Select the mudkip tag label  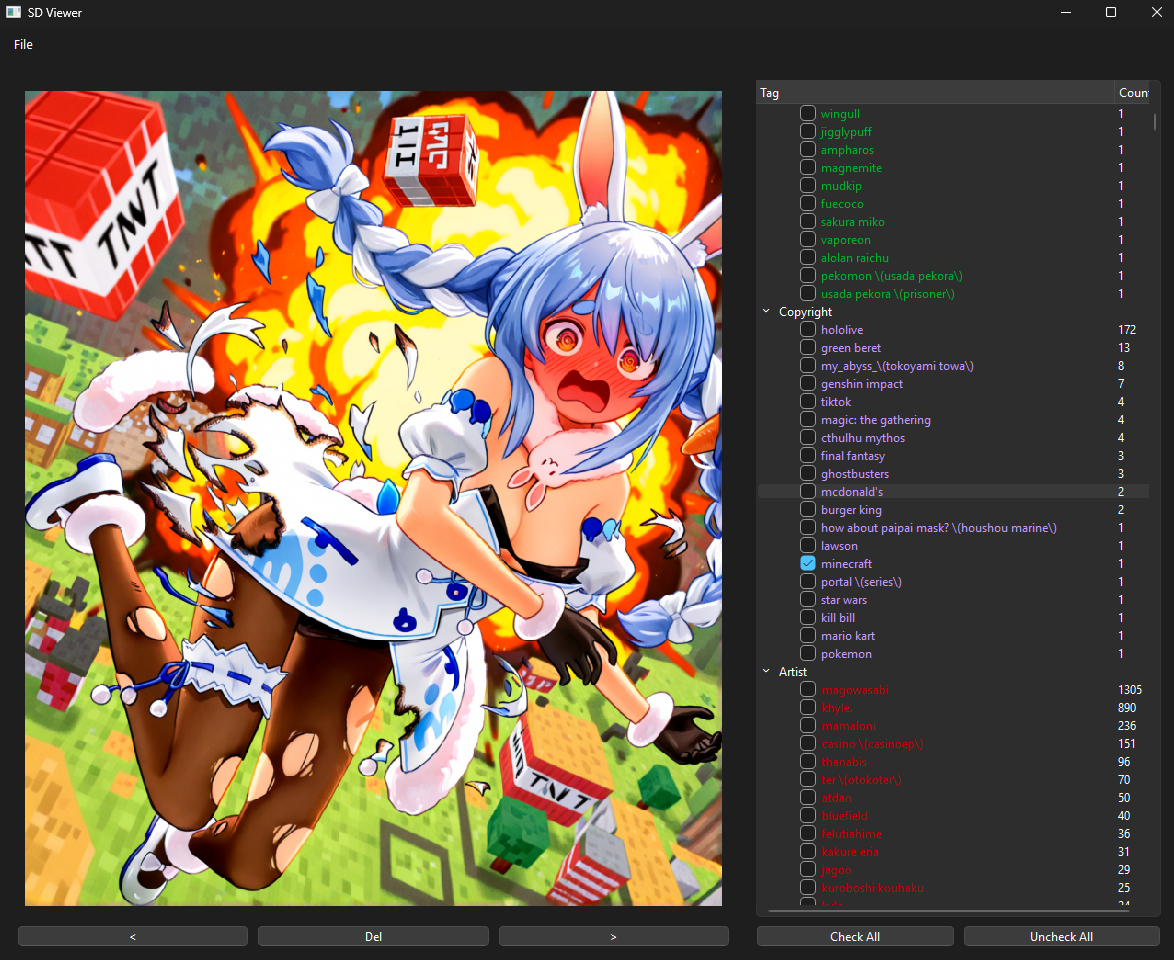841,186
